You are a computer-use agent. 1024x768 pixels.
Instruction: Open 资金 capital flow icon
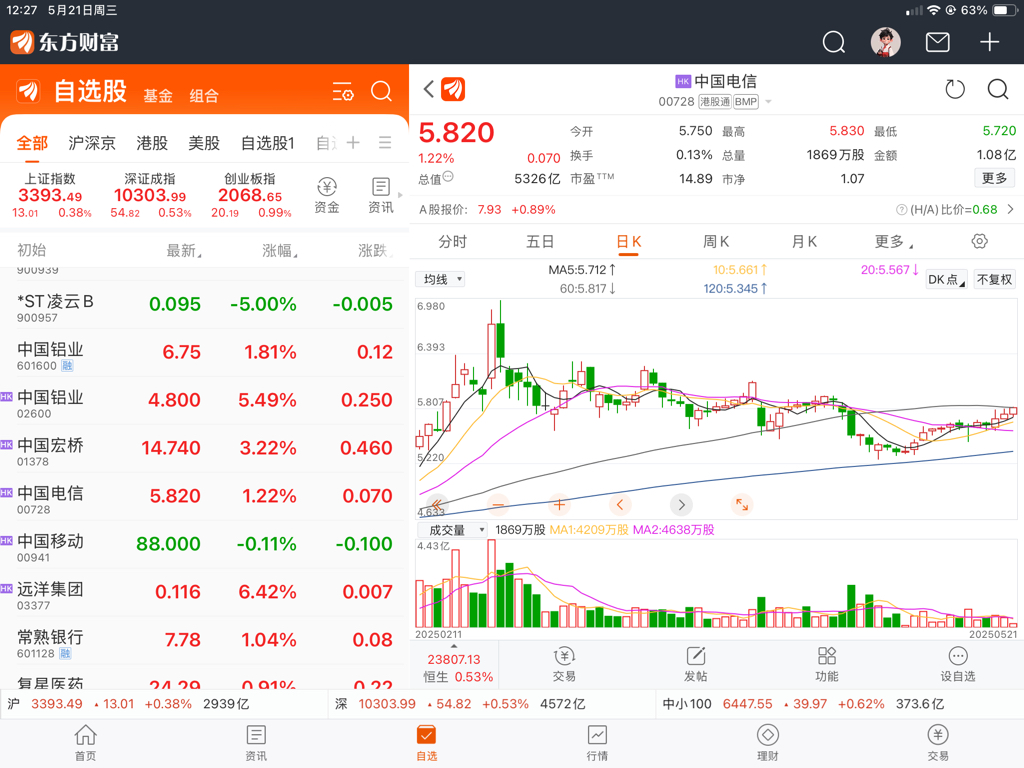327,195
